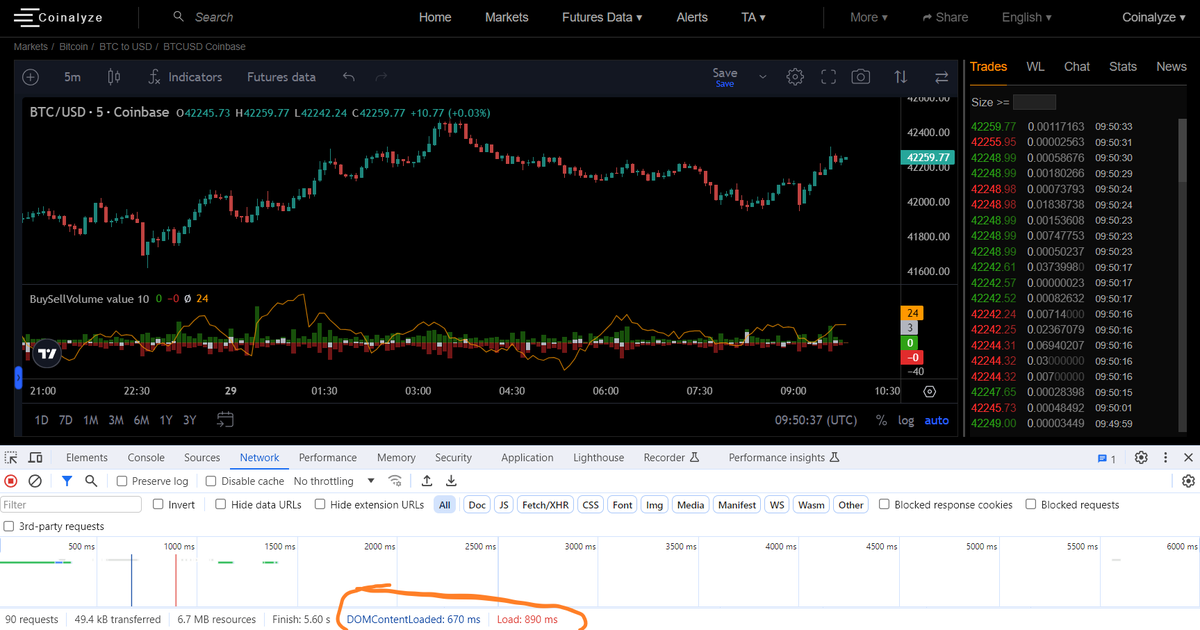Toggle the network filter funnel icon

[67, 481]
